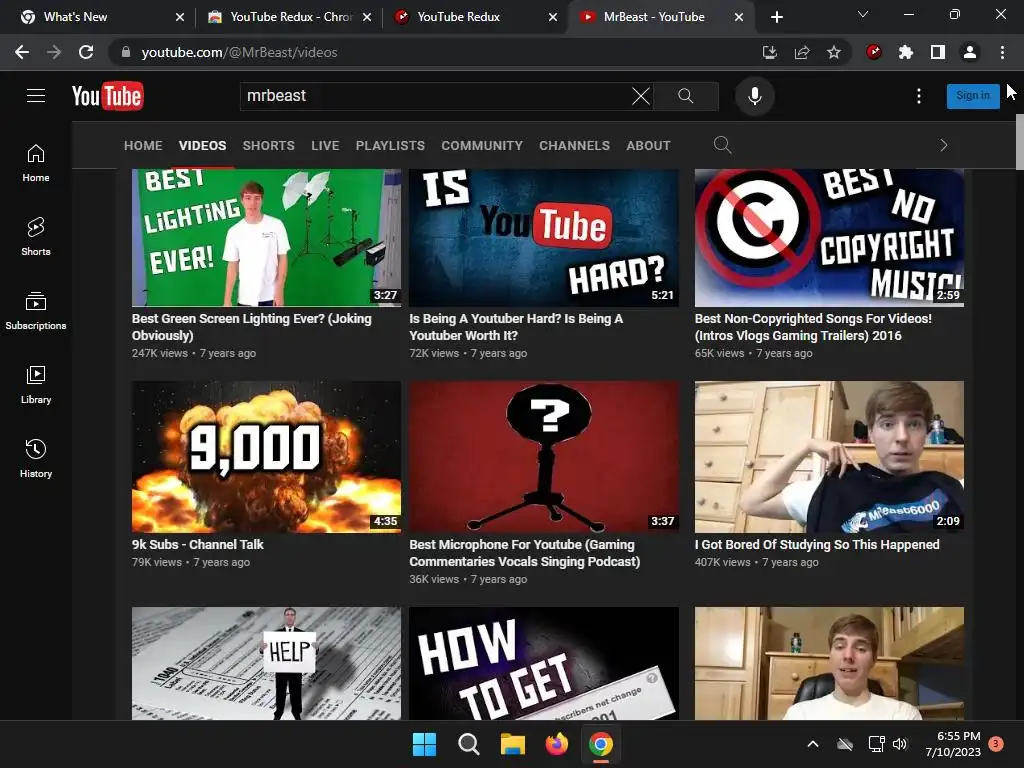Open Chrome tab search dropdown
This screenshot has width=1024, height=768.
tap(863, 14)
